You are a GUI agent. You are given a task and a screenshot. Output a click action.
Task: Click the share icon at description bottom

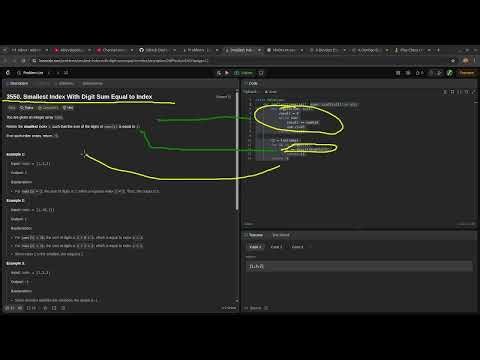pos(54,308)
